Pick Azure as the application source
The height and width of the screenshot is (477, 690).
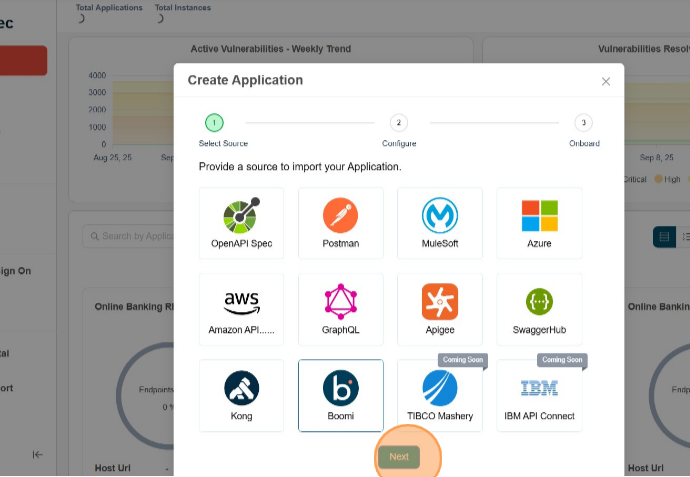[539, 223]
